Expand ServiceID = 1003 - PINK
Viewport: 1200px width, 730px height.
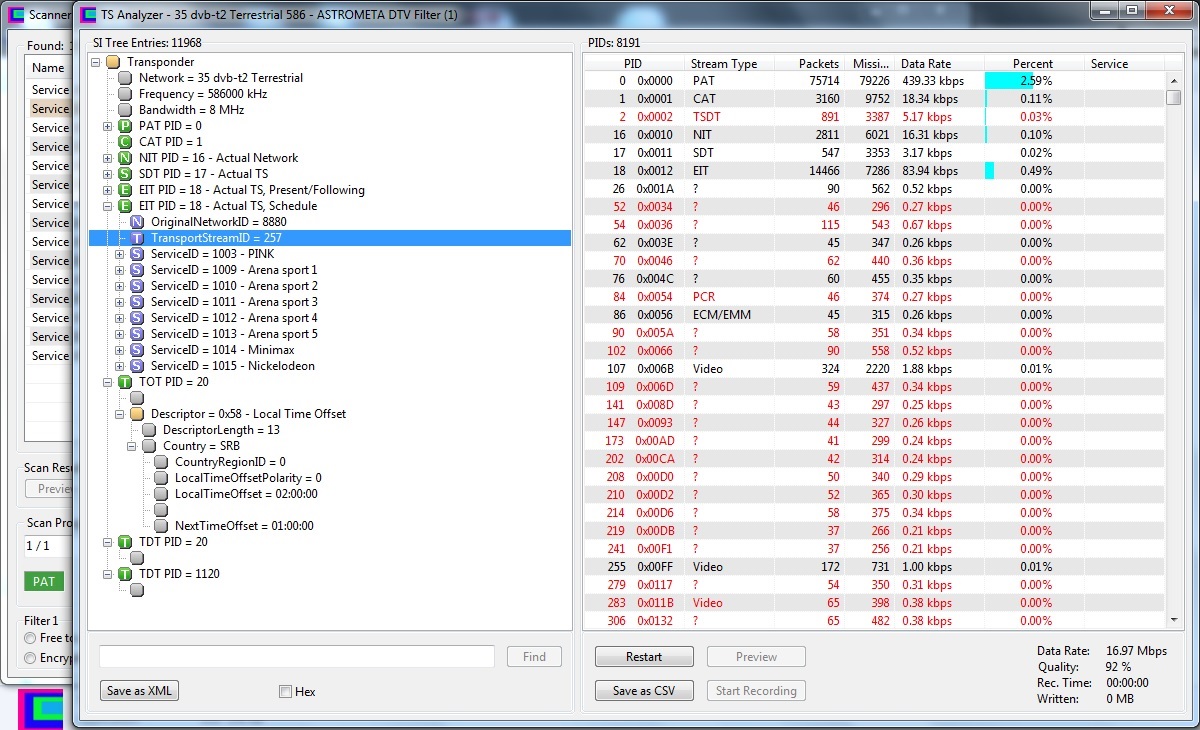pos(120,254)
